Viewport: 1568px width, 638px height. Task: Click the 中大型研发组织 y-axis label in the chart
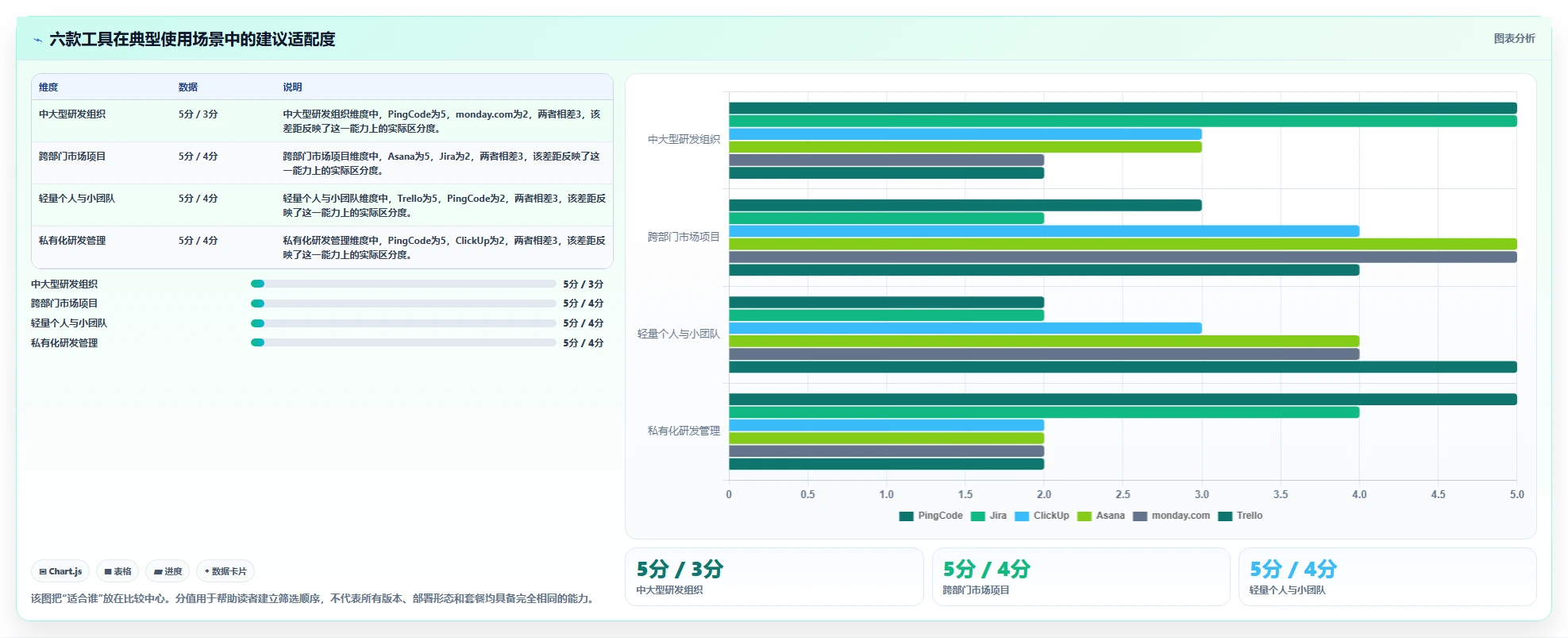pyautogui.click(x=684, y=140)
